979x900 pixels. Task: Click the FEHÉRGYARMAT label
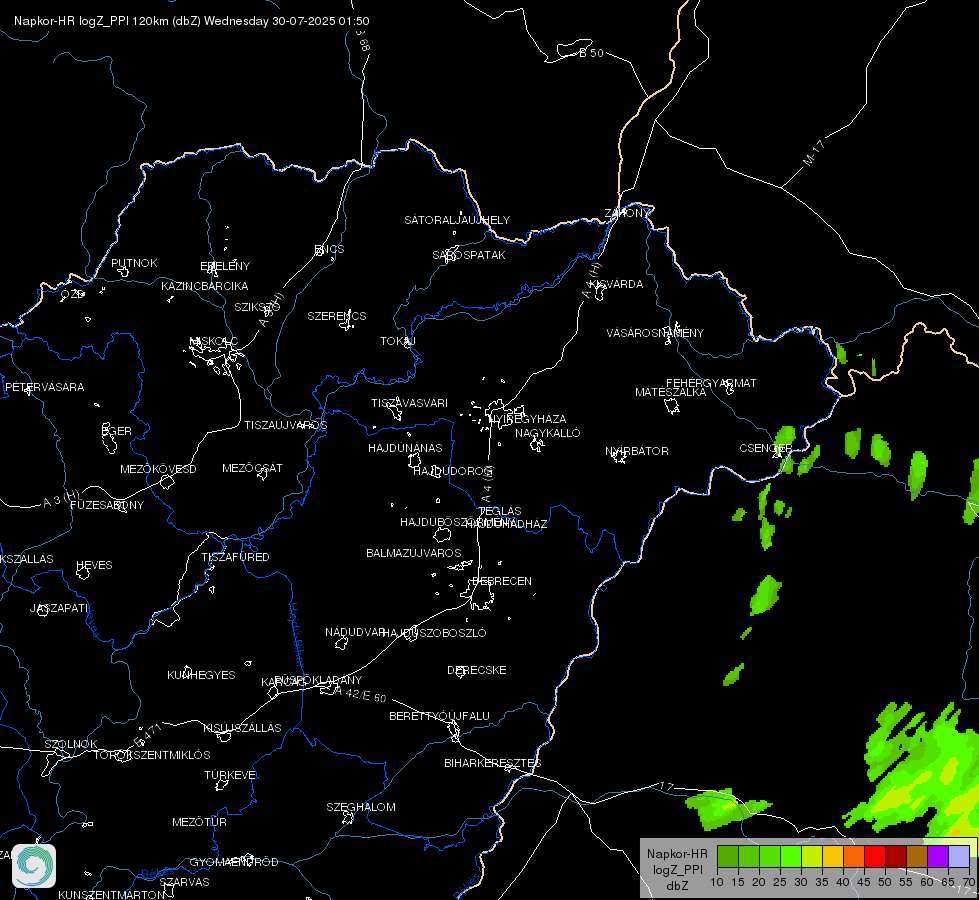711,383
